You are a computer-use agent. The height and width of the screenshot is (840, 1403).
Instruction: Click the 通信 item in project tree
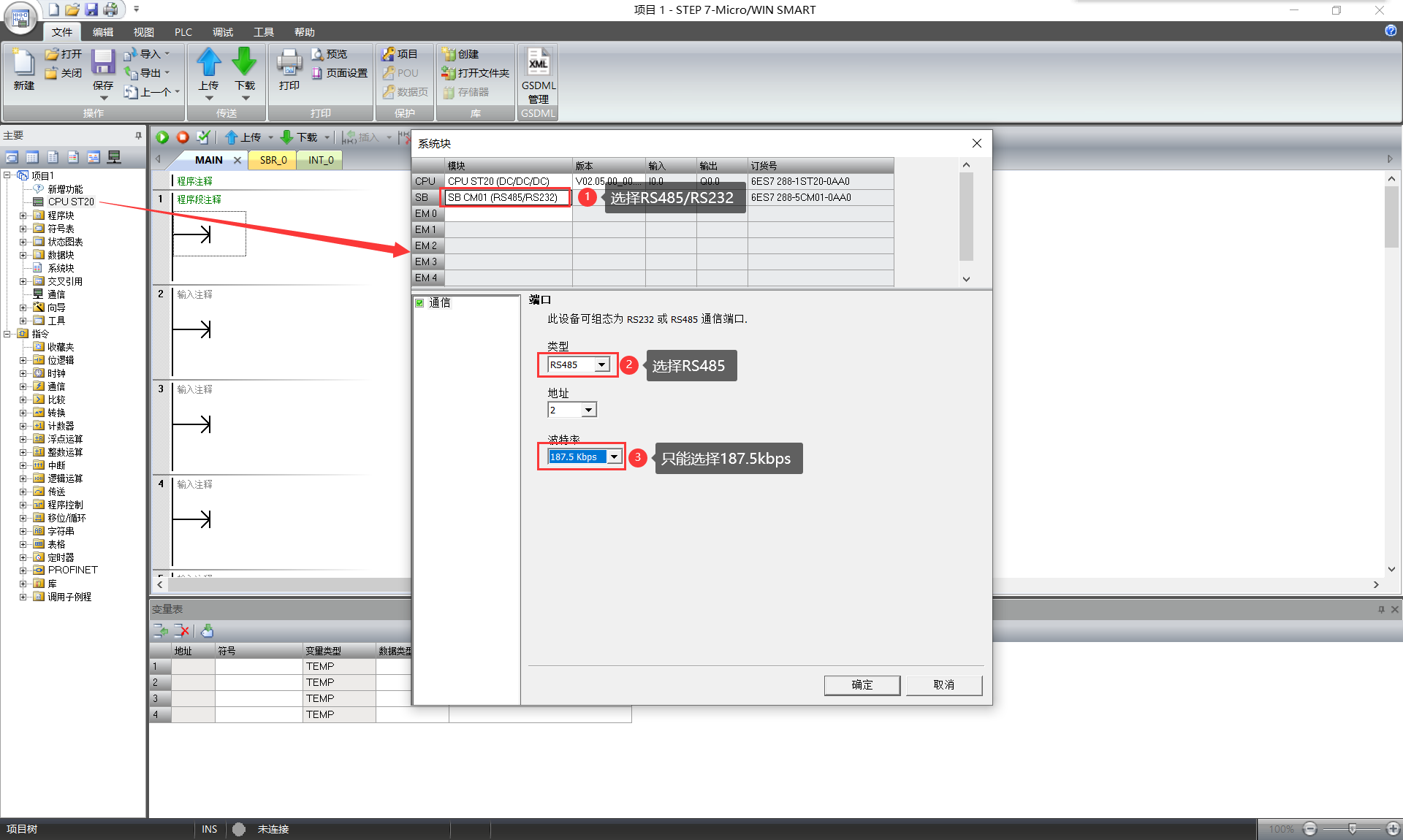tap(56, 294)
